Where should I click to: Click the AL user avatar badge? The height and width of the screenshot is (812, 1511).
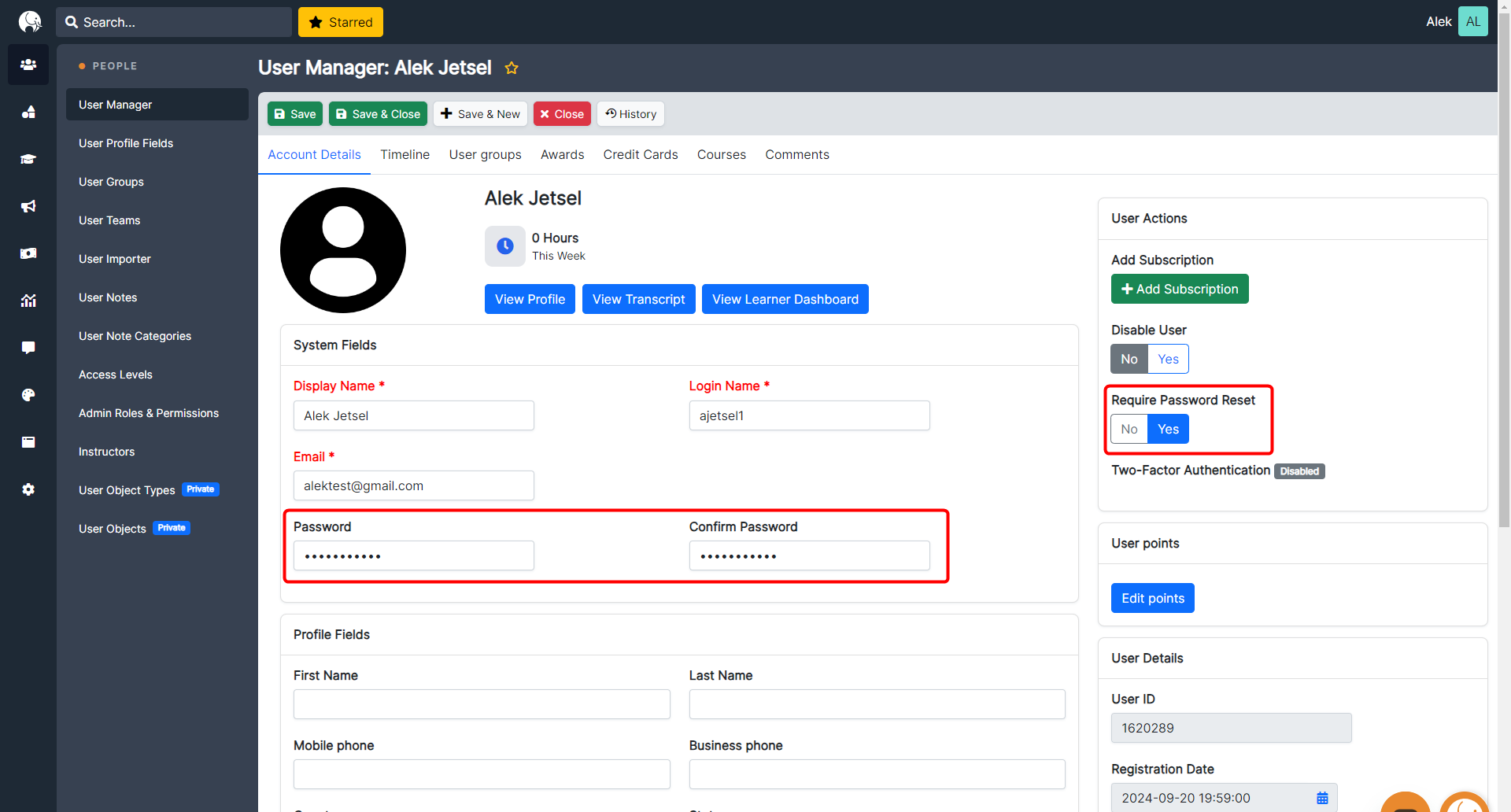(x=1473, y=21)
